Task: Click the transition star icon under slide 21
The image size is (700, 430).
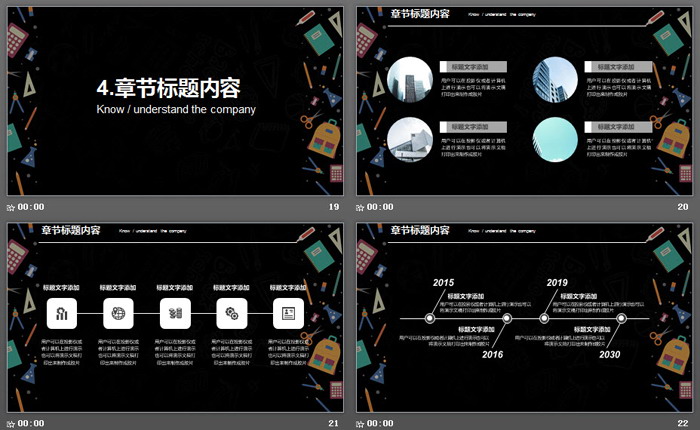Action: [11, 424]
